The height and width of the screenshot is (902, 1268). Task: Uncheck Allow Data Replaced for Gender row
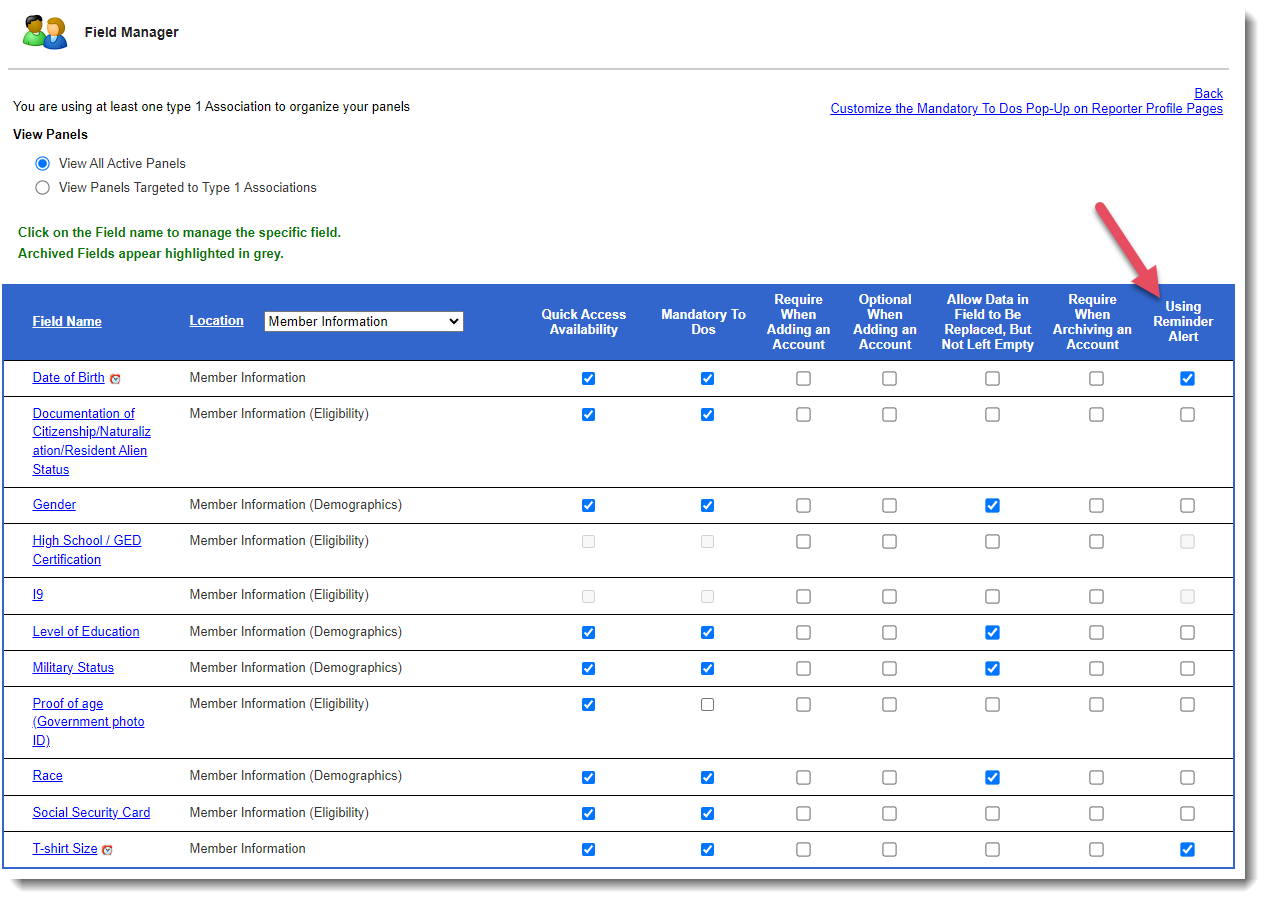click(x=992, y=506)
